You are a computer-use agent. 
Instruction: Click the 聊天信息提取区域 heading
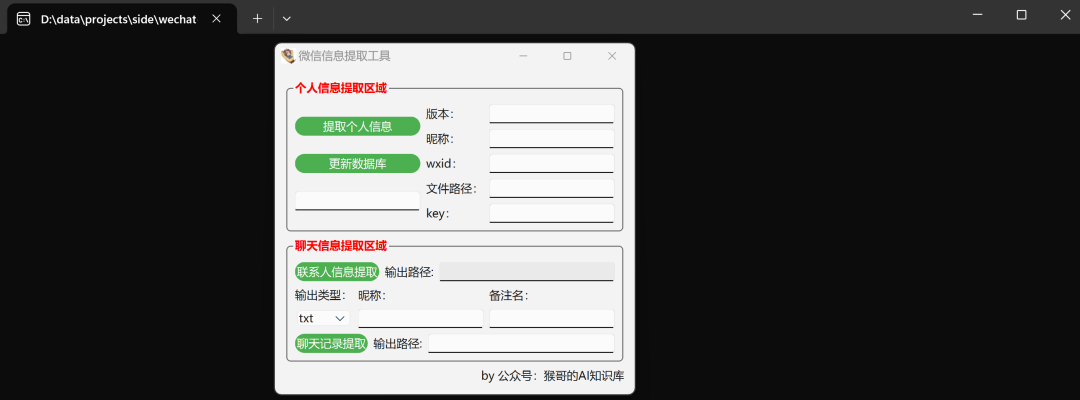click(x=341, y=246)
